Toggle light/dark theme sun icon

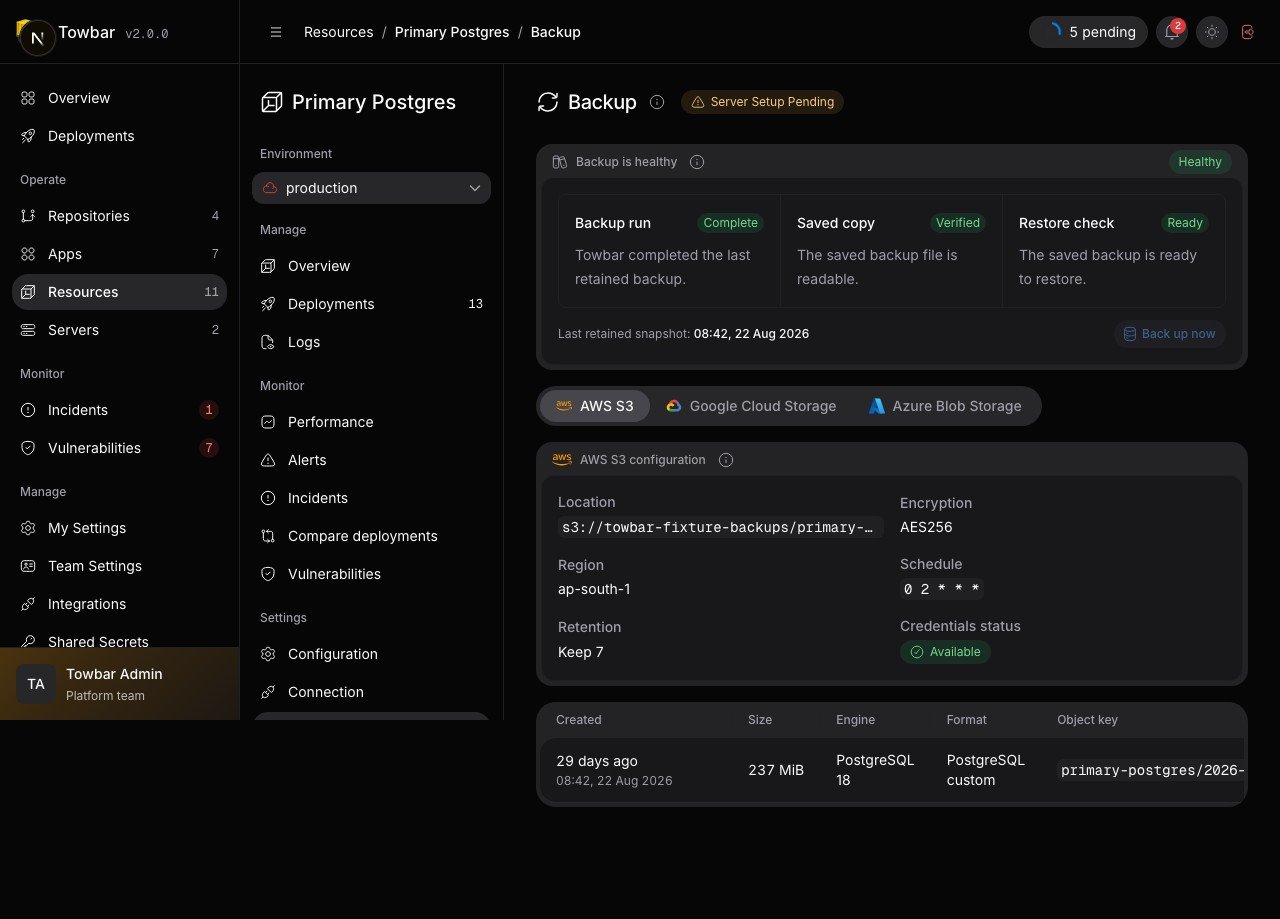pos(1212,32)
